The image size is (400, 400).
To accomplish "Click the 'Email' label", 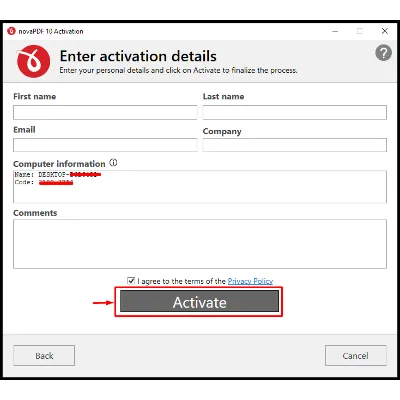I will click(x=24, y=130).
